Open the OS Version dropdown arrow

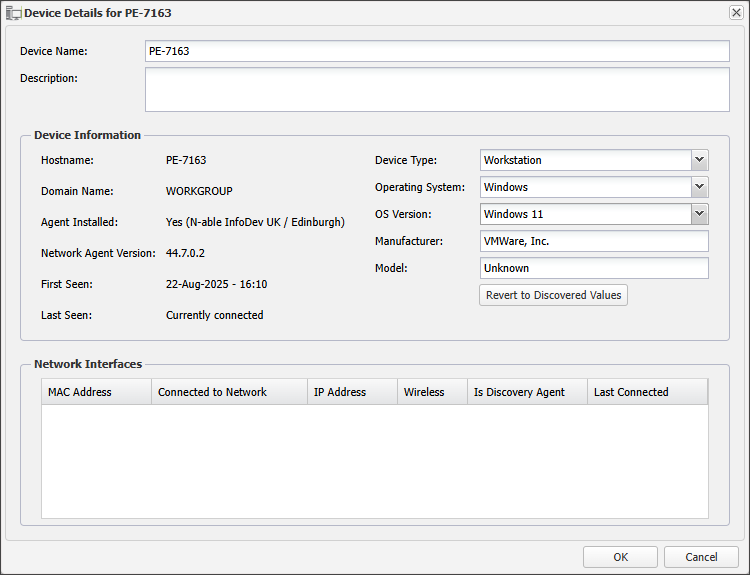pyautogui.click(x=699, y=214)
